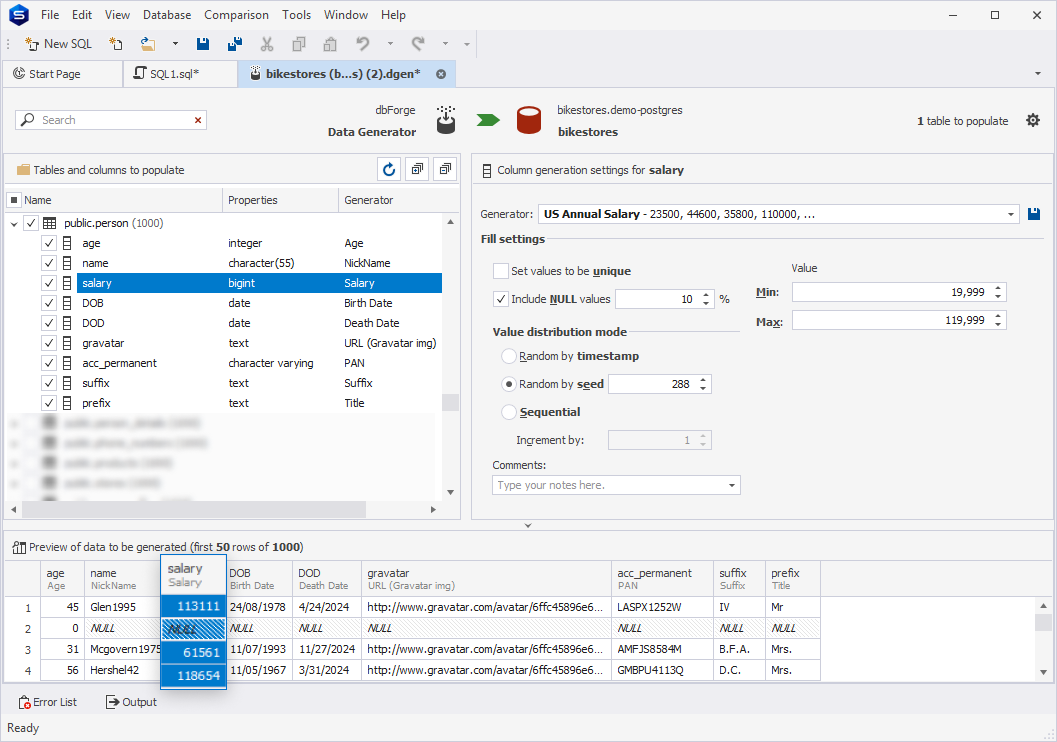1057x742 pixels.
Task: Collapse the public.person table node
Action: point(14,224)
